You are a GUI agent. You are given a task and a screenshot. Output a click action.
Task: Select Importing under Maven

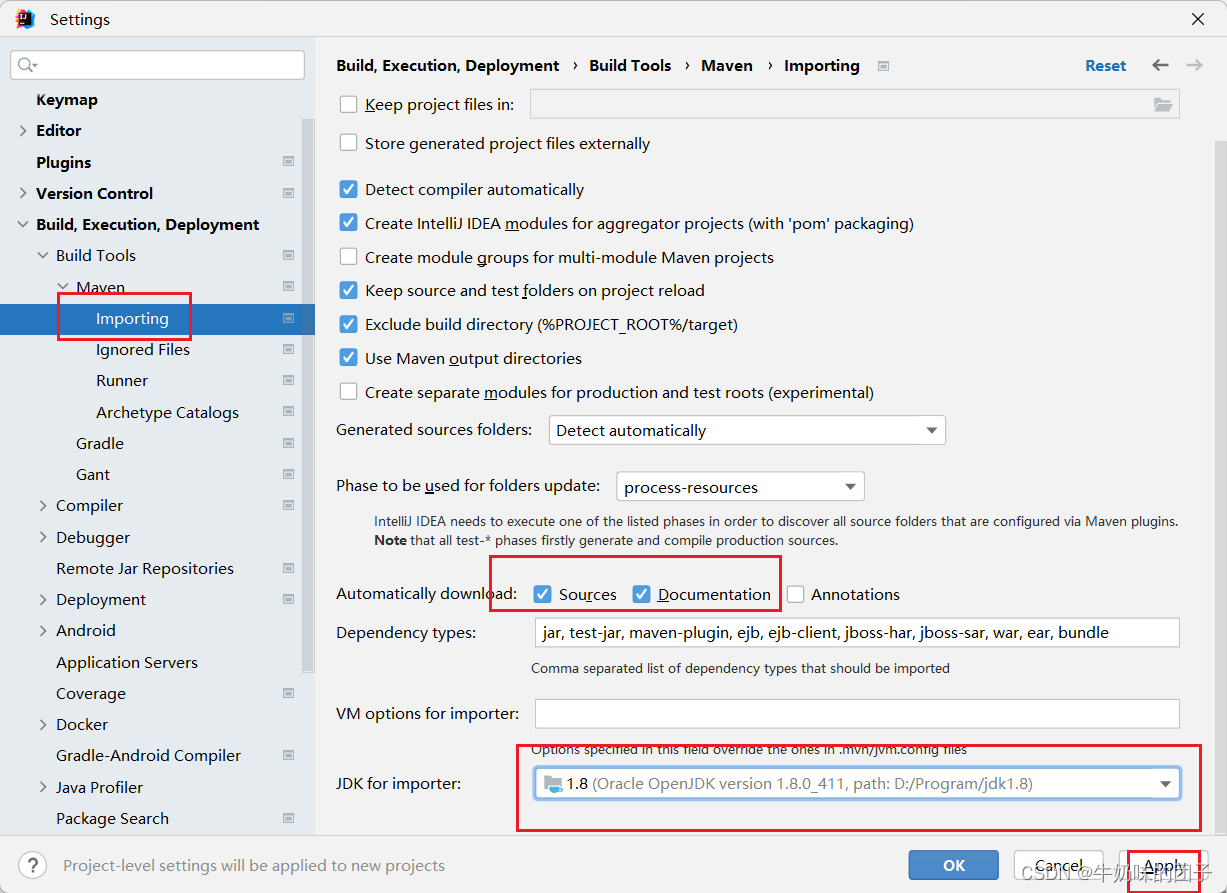coord(132,318)
